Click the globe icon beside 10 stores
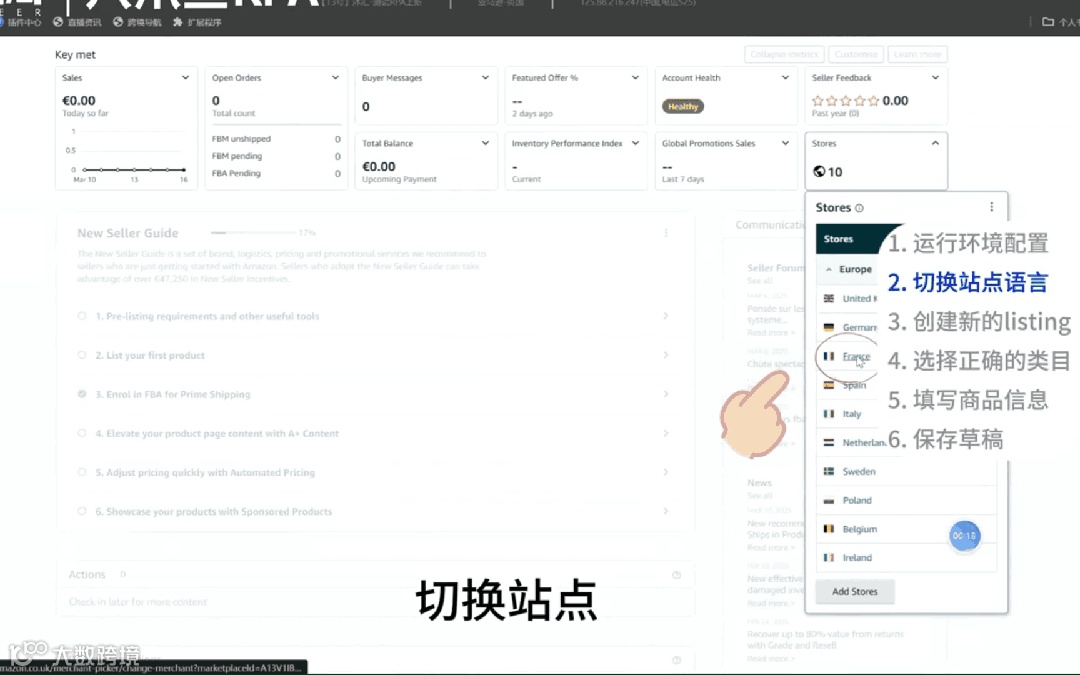The width and height of the screenshot is (1080, 675). click(x=819, y=172)
